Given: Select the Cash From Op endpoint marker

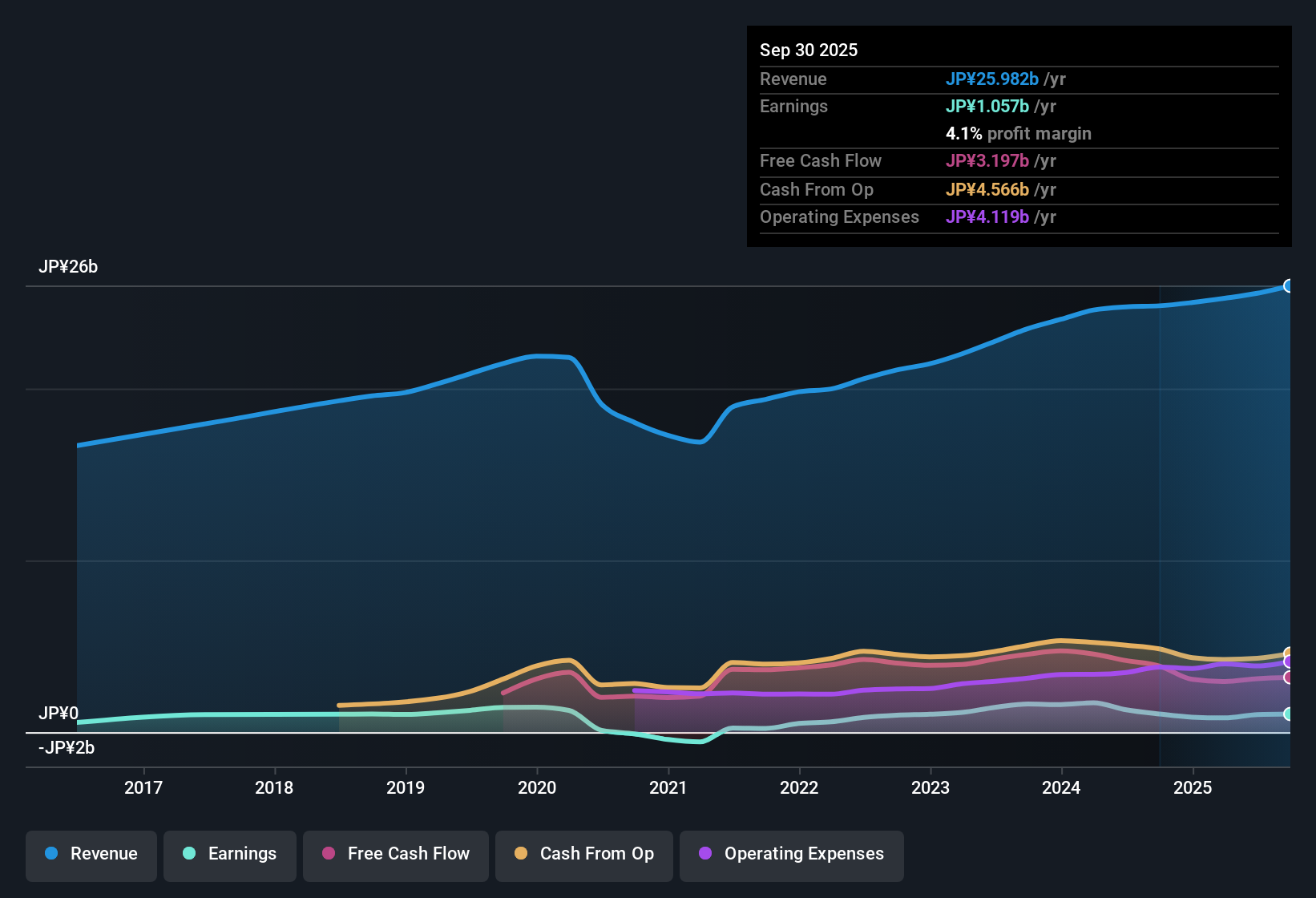Looking at the screenshot, I should pyautogui.click(x=1289, y=653).
